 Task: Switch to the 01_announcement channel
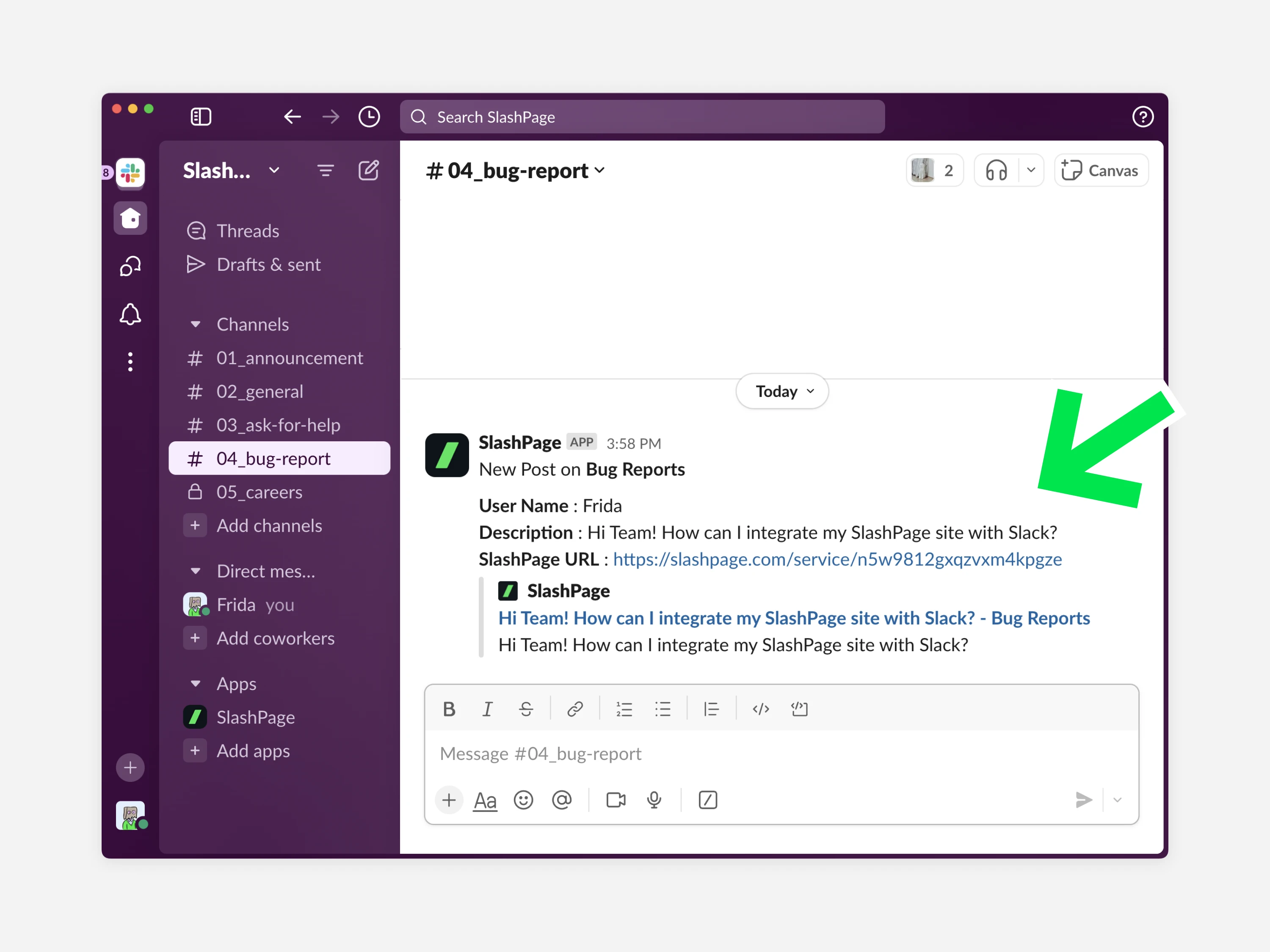(x=279, y=358)
